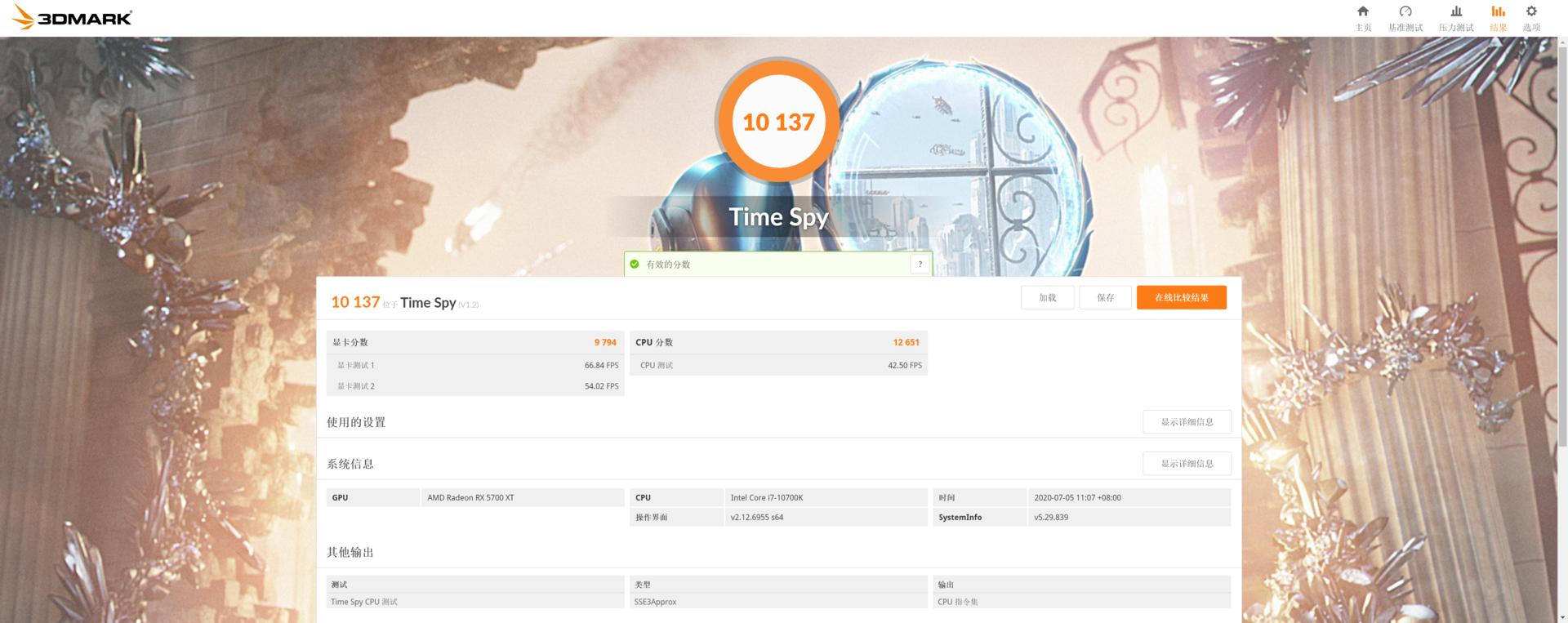Show details for 系统信息
Screen dimensions: 1568x623
[x=1187, y=464]
